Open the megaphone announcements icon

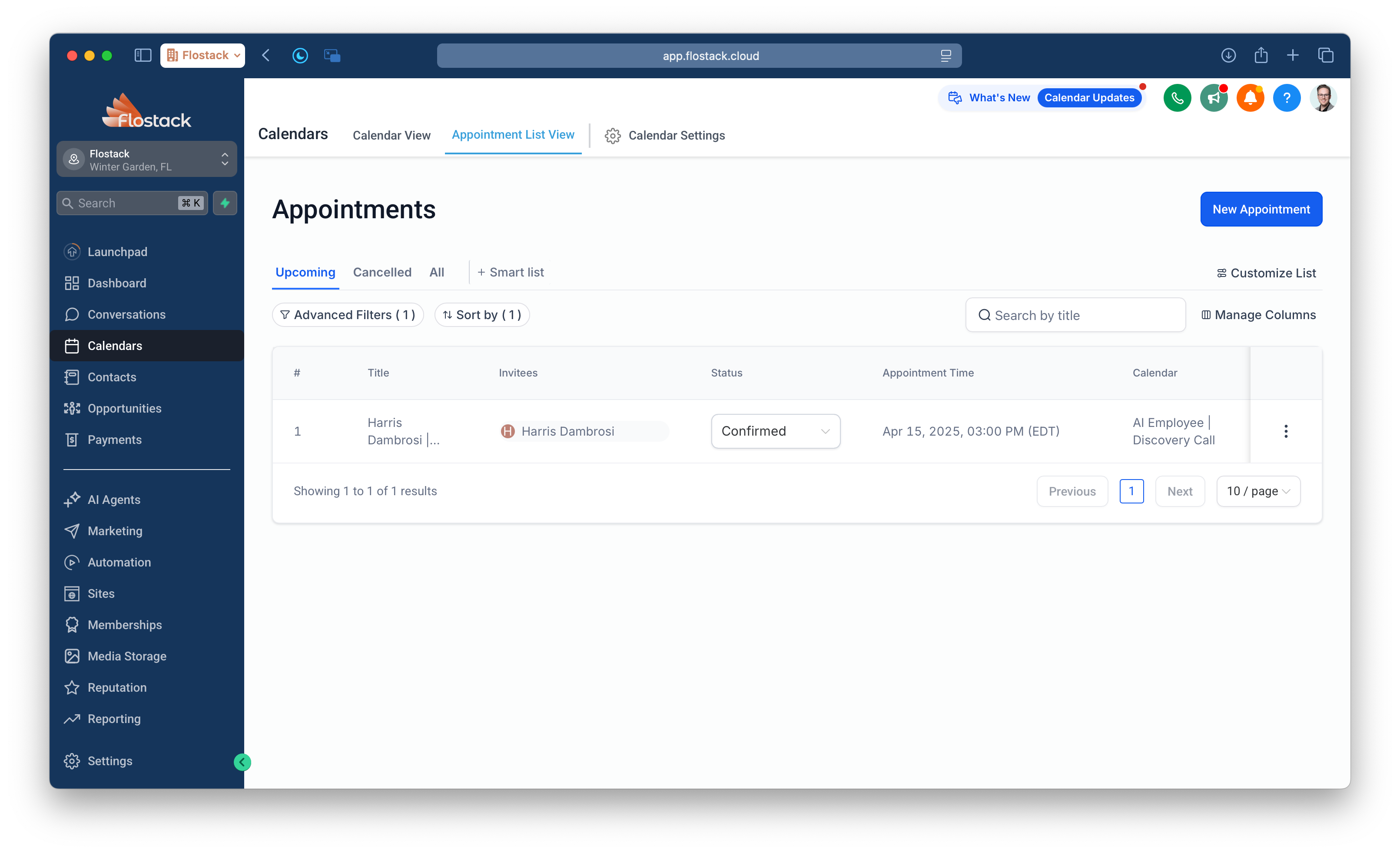1214,98
